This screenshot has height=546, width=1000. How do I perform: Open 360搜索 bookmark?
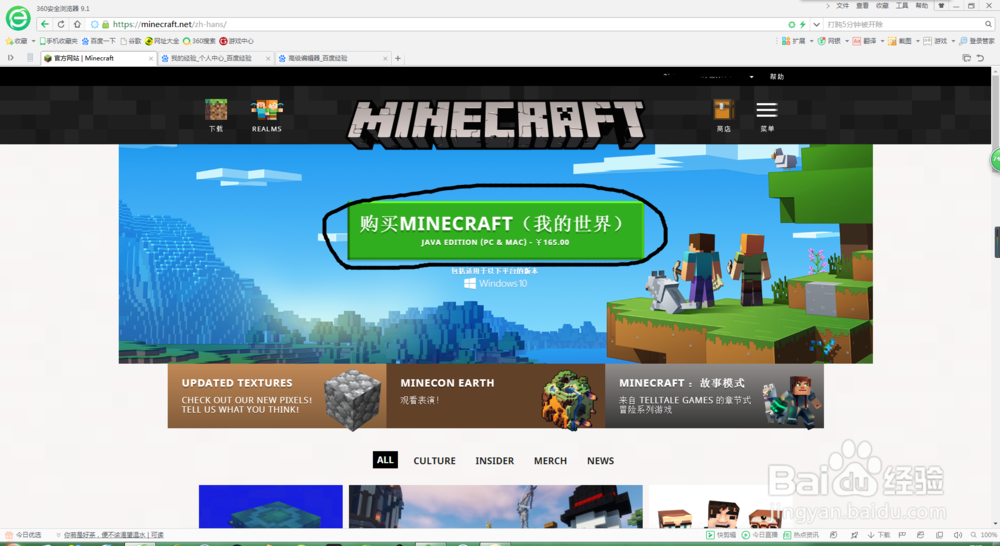tap(199, 41)
